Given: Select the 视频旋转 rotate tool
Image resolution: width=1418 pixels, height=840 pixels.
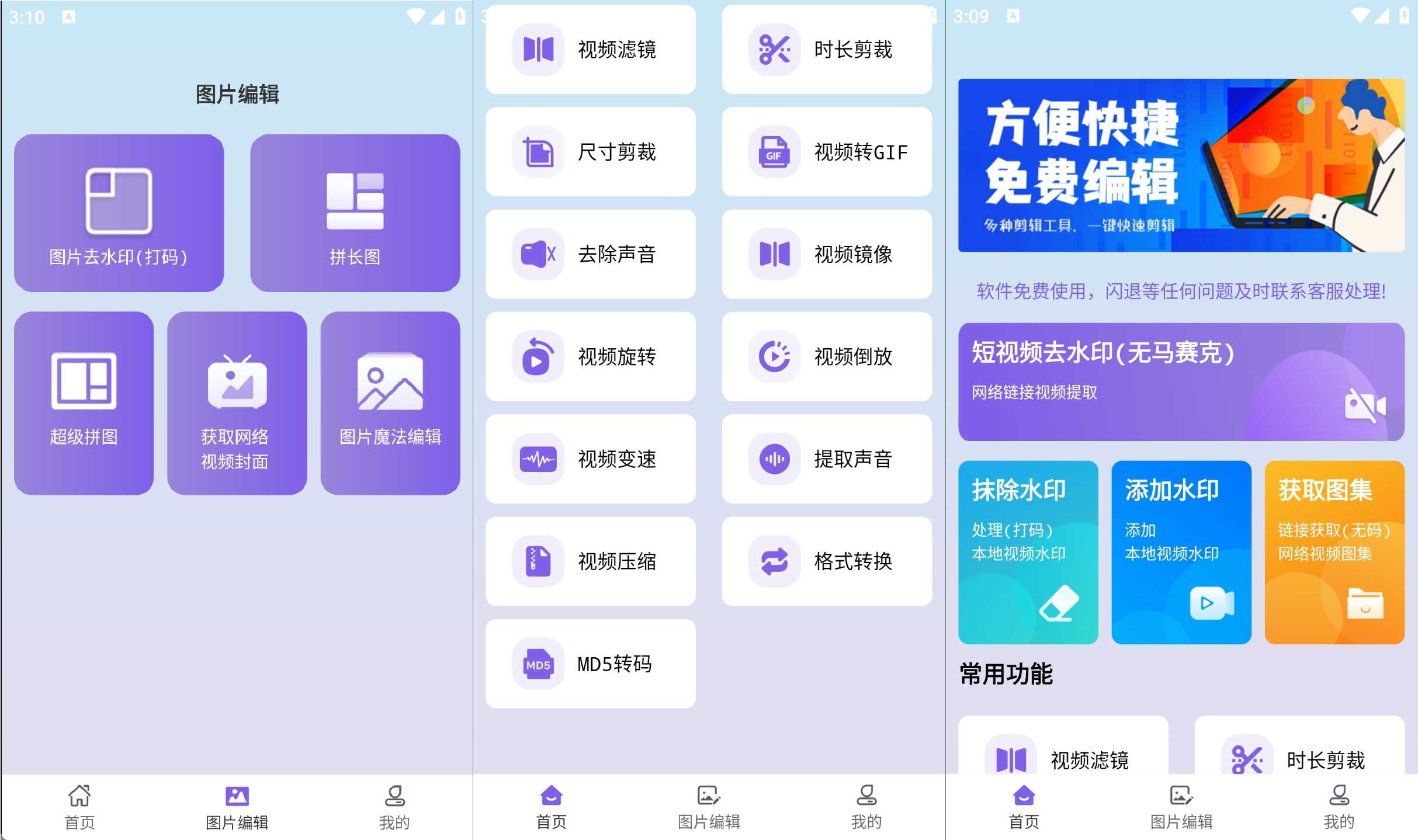Looking at the screenshot, I should (x=590, y=356).
